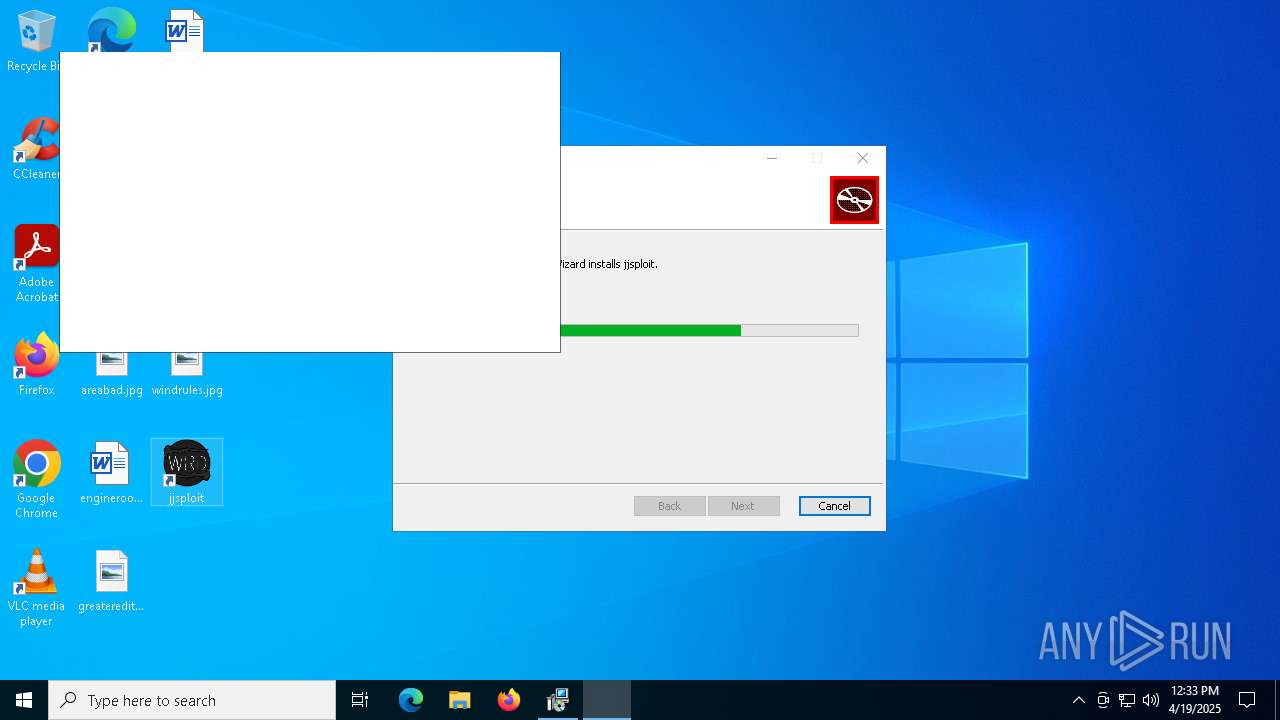Open the clock showing 12:33 PM

(1195, 700)
